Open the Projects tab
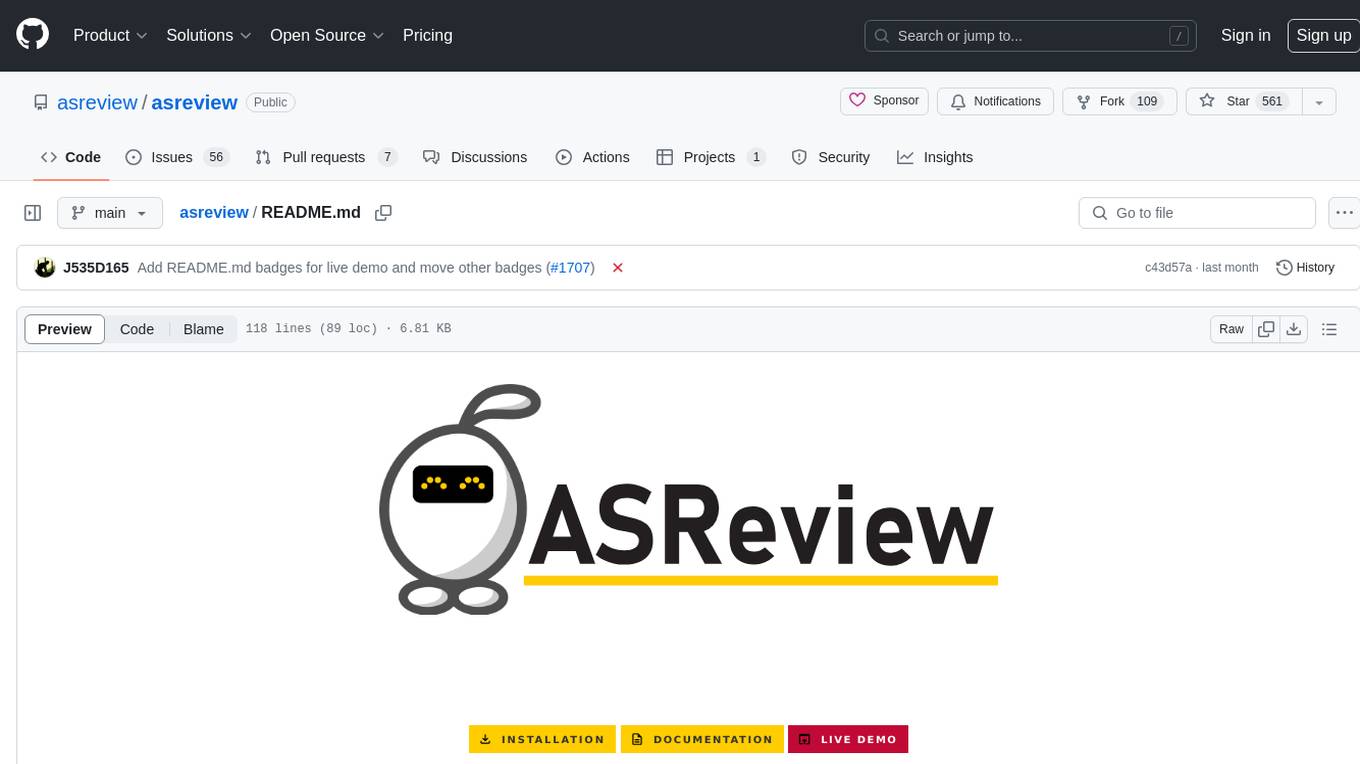This screenshot has height=764, width=1360. (710, 157)
